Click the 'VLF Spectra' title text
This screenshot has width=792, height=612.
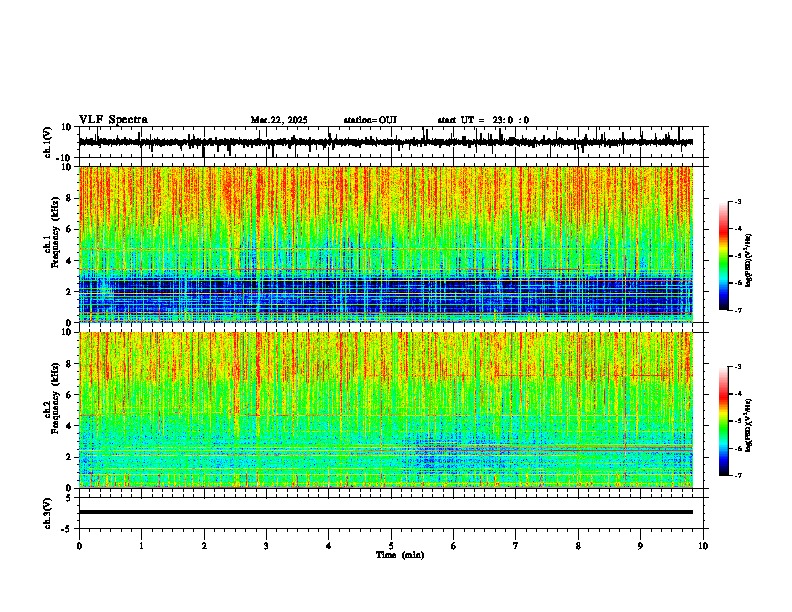coord(113,120)
